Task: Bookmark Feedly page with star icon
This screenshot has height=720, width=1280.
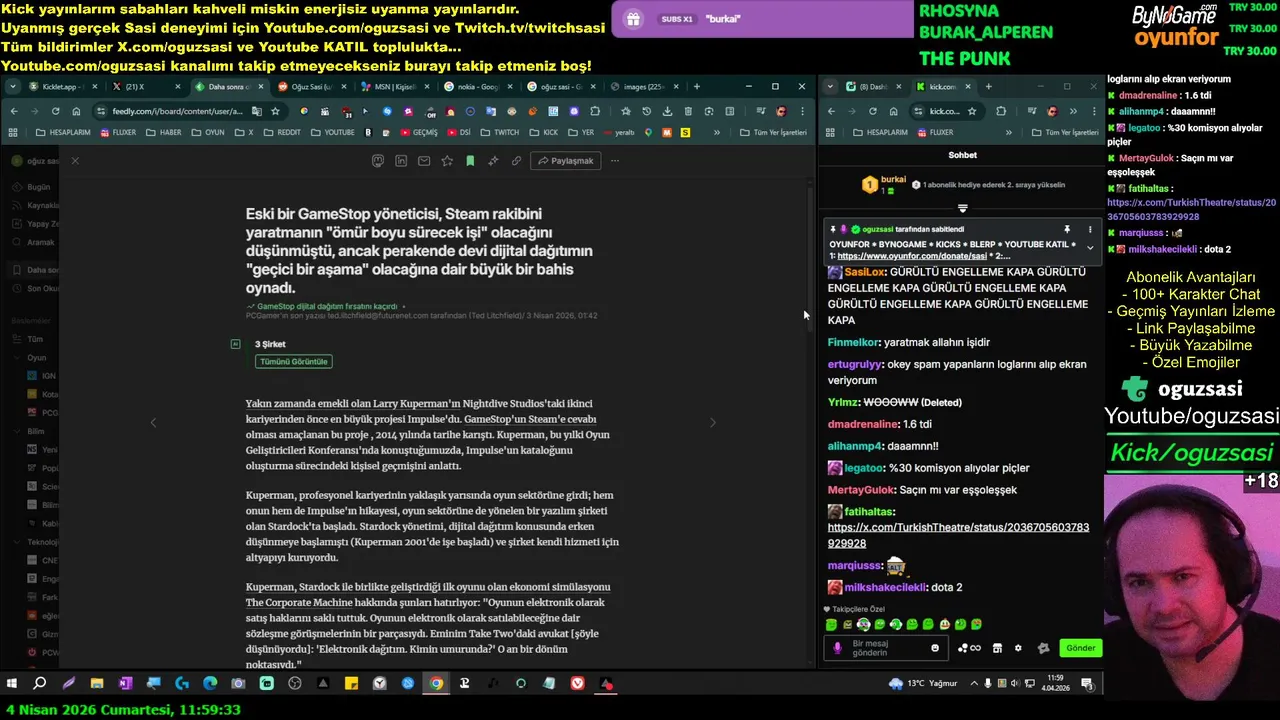Action: click(275, 111)
